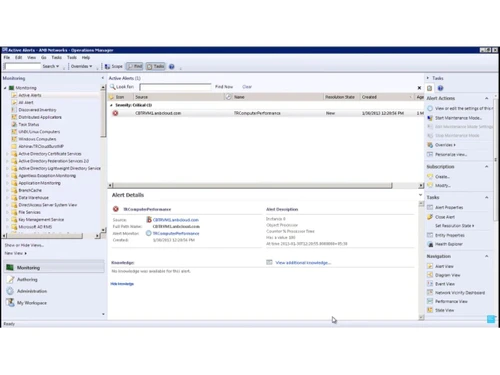Open the source computer link in Alert Details
The height and width of the screenshot is (375, 500).
176,220
